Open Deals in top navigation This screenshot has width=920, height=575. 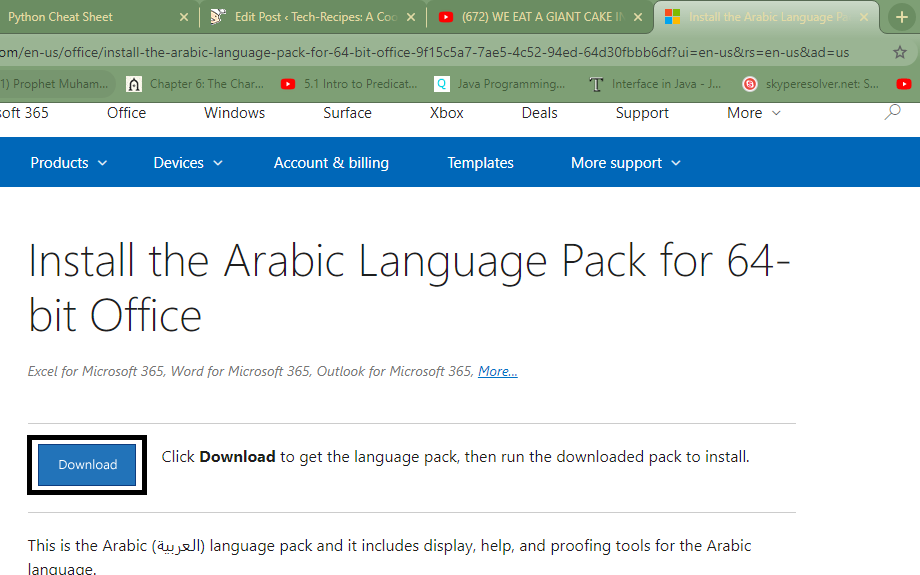[x=539, y=113]
